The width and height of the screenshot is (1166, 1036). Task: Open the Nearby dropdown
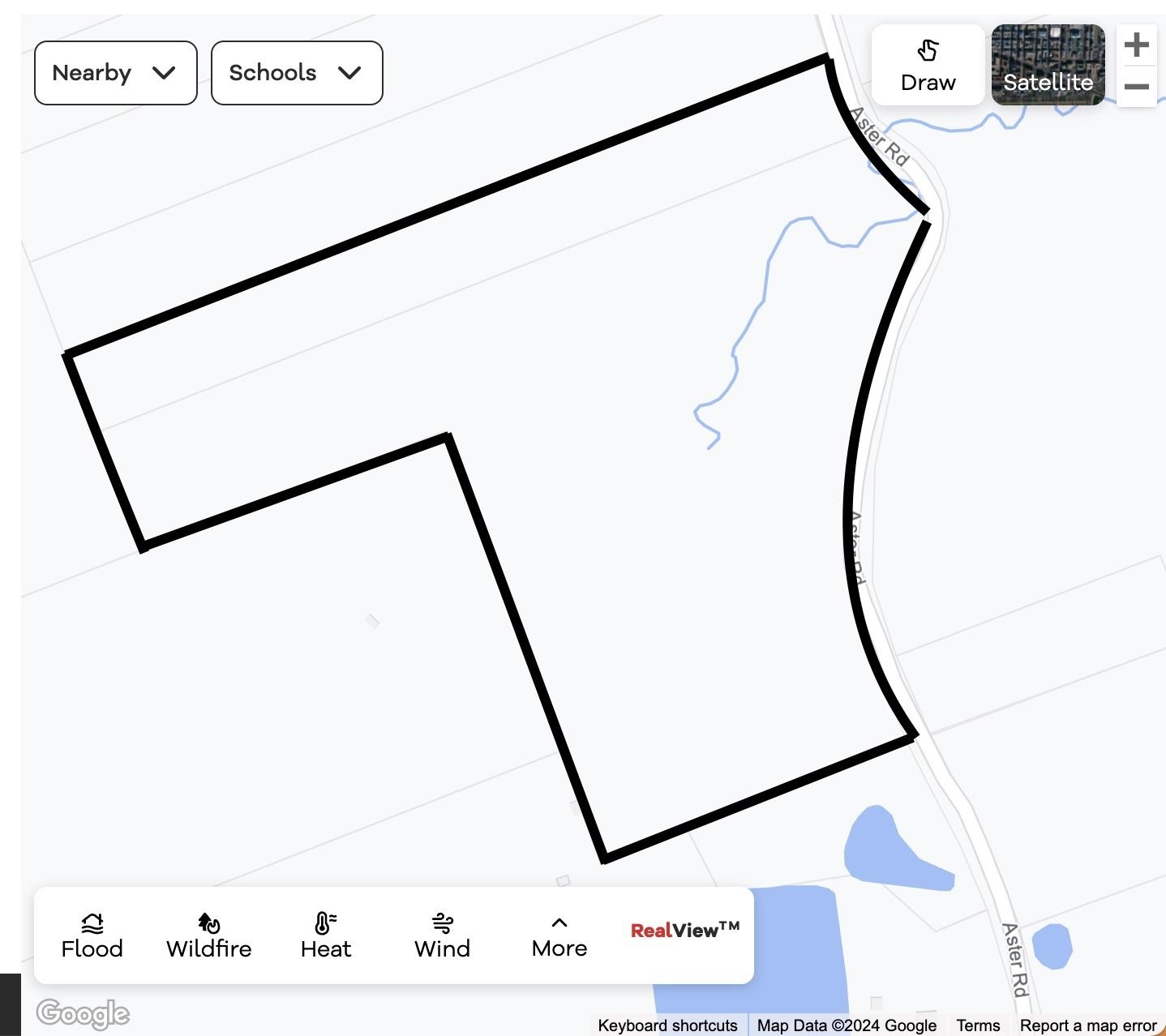[115, 73]
